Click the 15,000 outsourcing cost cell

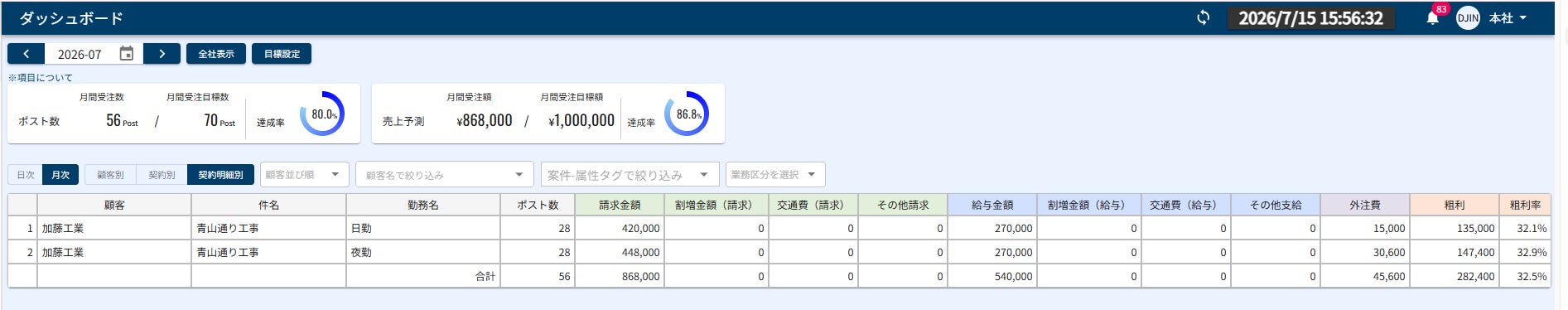point(1365,228)
